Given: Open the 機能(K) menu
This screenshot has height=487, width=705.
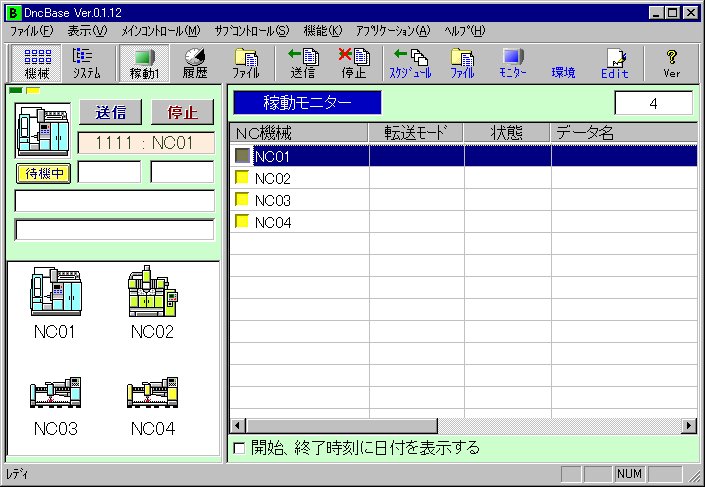Looking at the screenshot, I should [323, 31].
